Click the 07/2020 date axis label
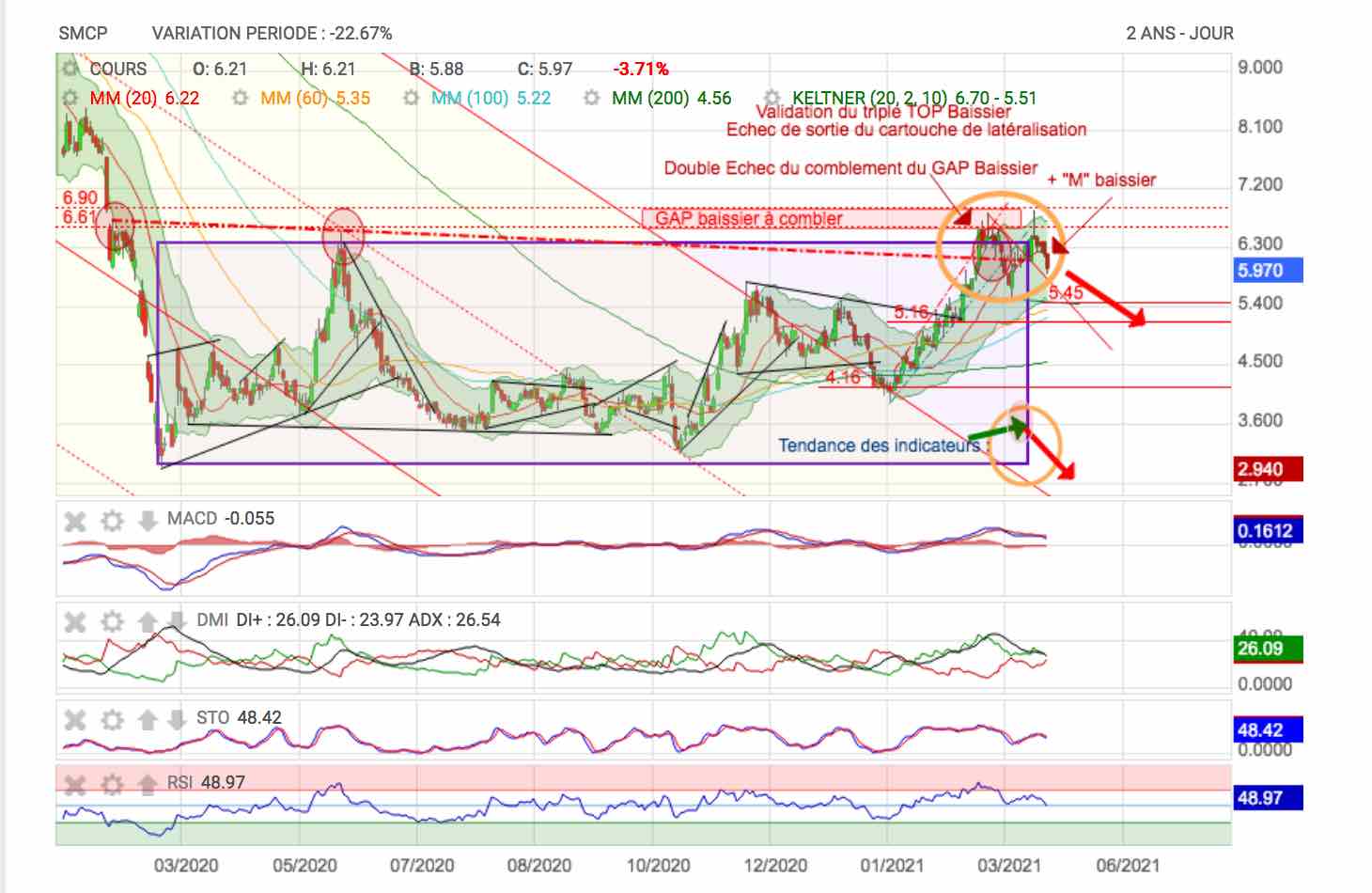This screenshot has height=893, width=1372. tap(422, 865)
